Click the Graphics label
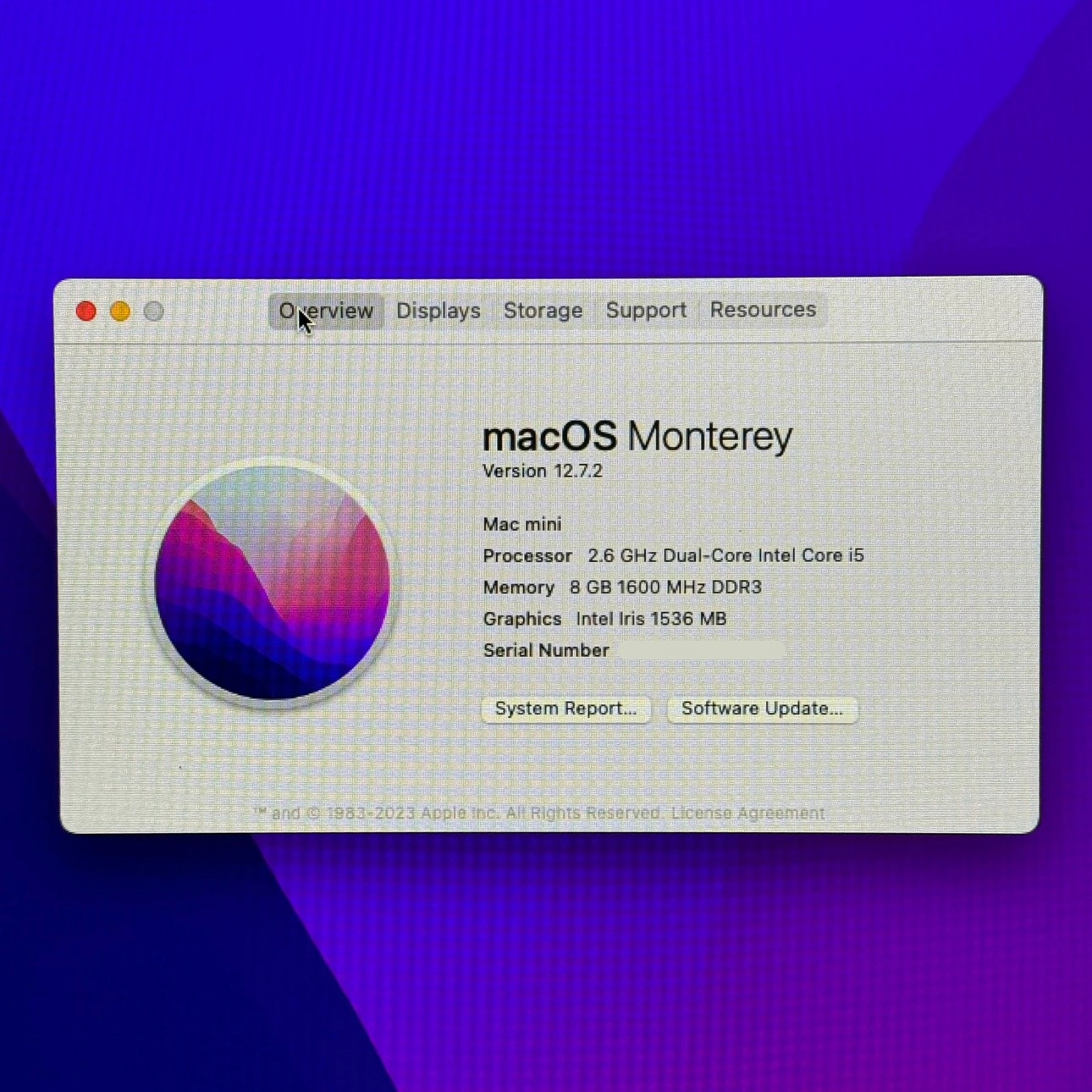The height and width of the screenshot is (1092, 1092). [x=521, y=619]
